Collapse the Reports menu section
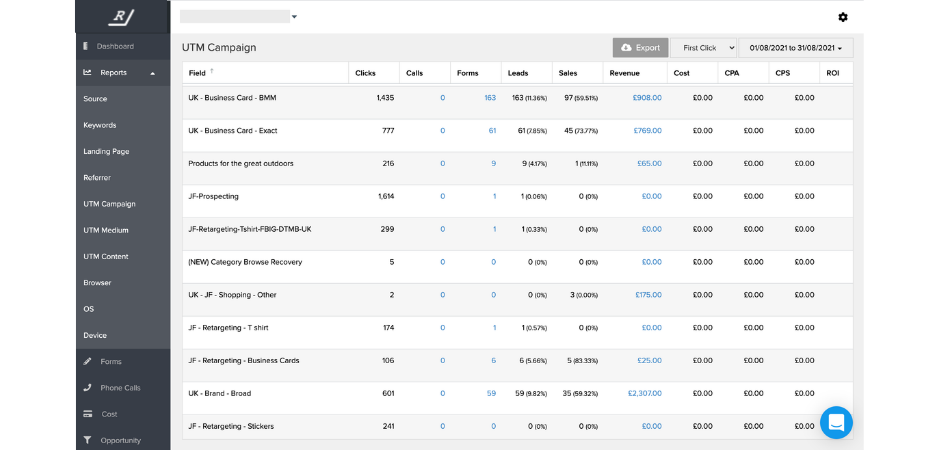The width and height of the screenshot is (940, 450). coord(153,73)
